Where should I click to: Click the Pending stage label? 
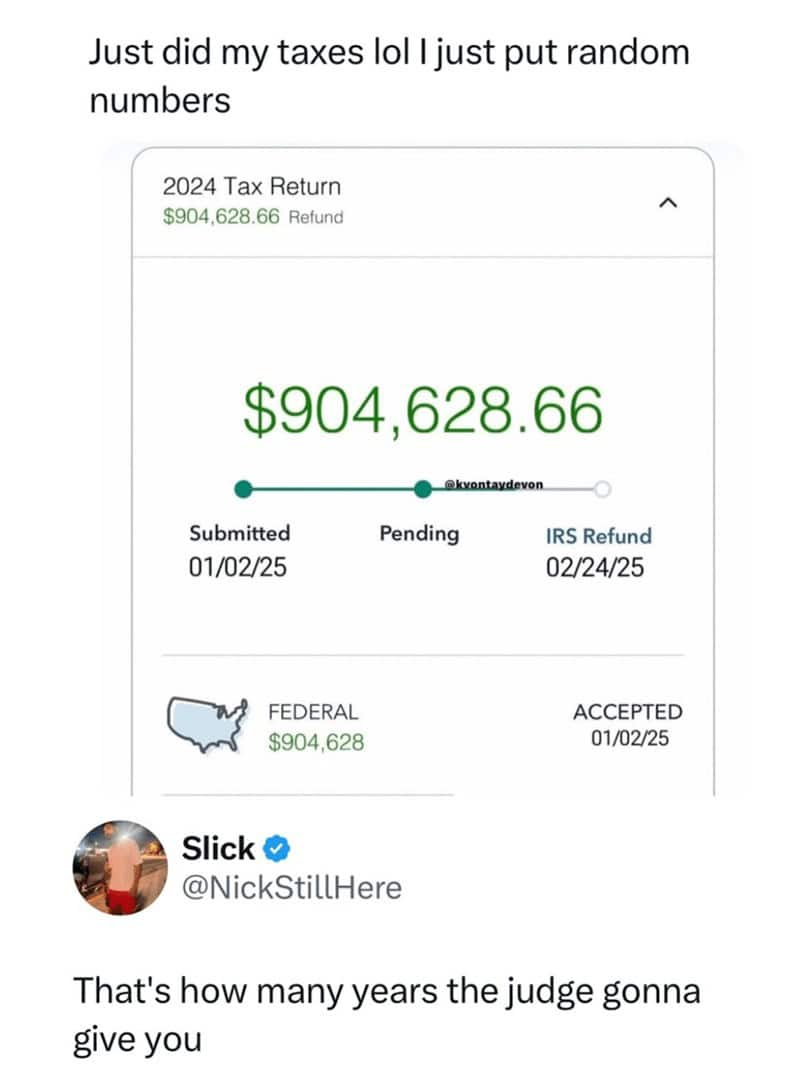coord(419,534)
